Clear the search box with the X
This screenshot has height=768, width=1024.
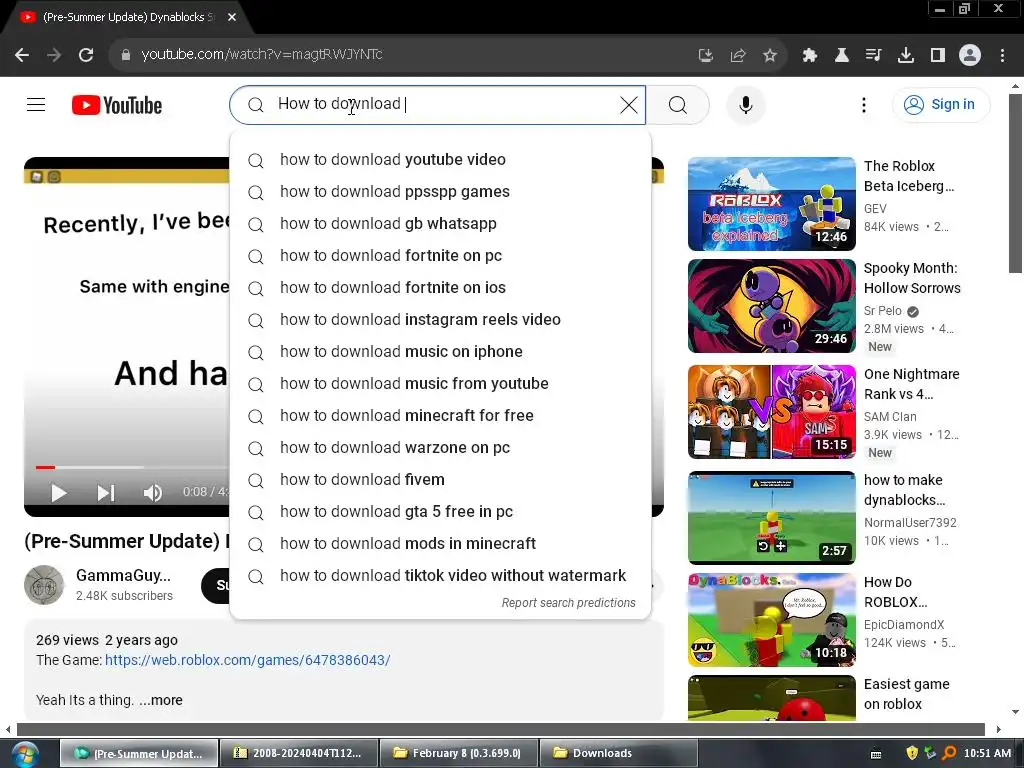click(628, 104)
